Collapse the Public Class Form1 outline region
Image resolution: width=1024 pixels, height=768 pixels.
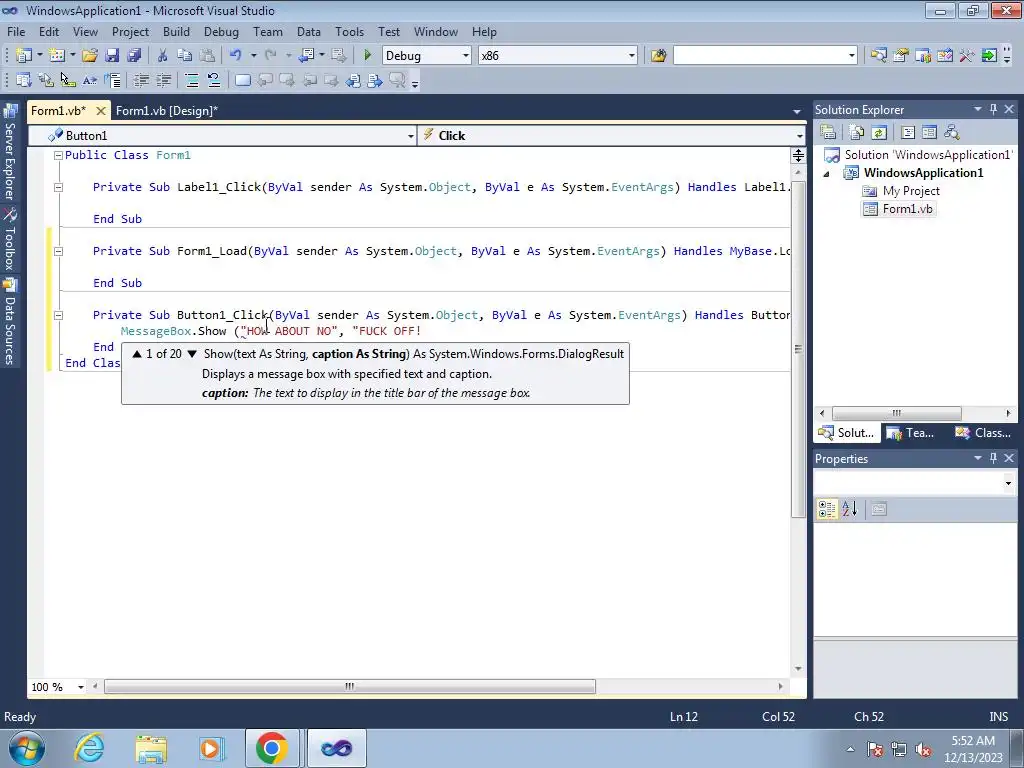pos(58,155)
